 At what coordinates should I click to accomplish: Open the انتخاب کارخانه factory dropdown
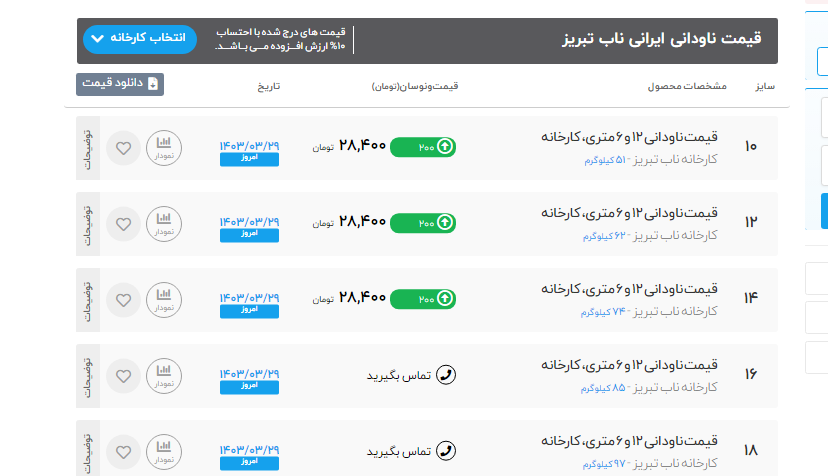click(140, 39)
